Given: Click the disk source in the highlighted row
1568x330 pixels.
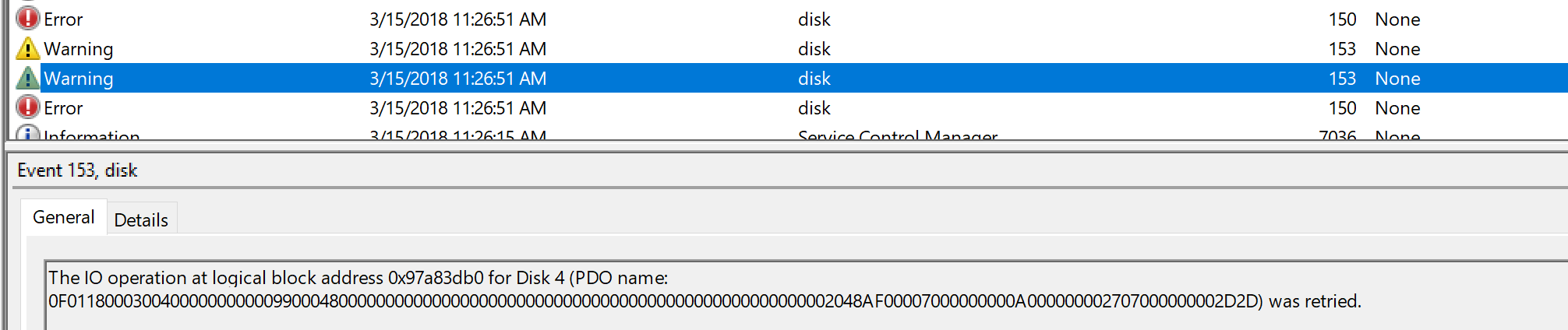Looking at the screenshot, I should [x=814, y=79].
